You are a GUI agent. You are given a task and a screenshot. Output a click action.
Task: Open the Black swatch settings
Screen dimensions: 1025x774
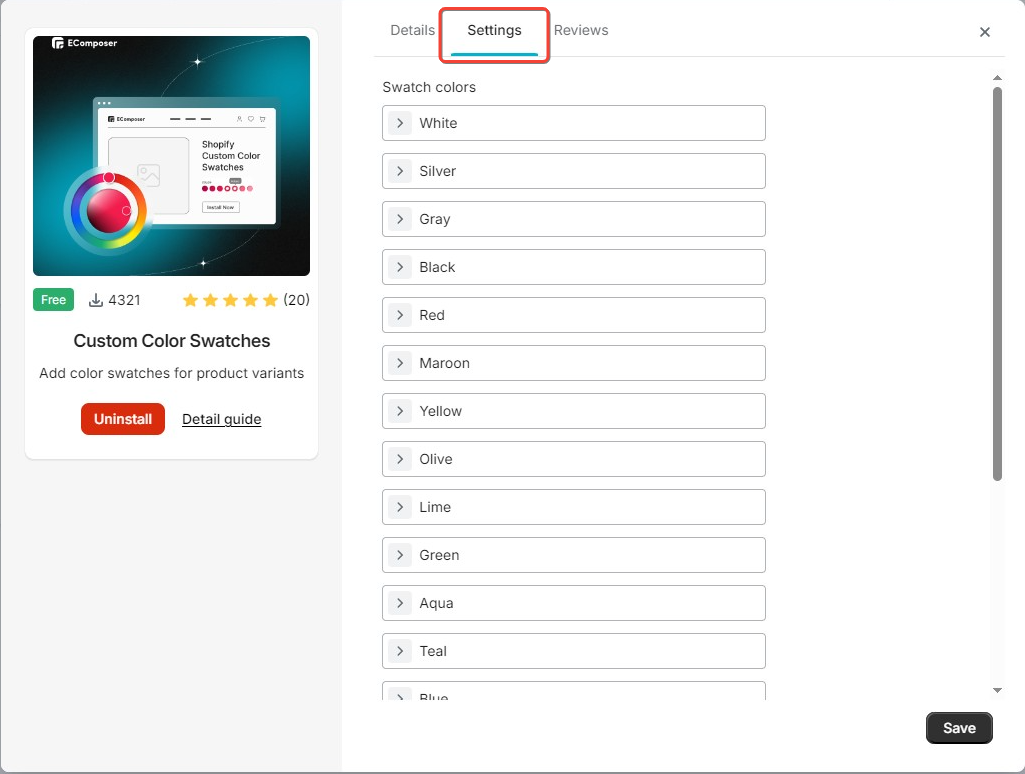click(573, 267)
